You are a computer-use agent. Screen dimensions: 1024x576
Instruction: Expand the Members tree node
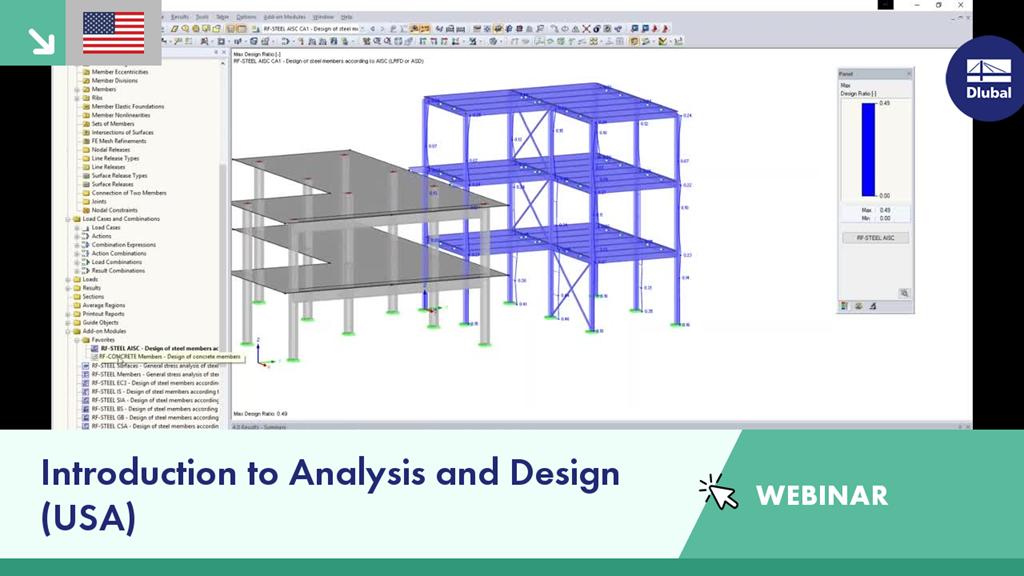click(x=77, y=89)
